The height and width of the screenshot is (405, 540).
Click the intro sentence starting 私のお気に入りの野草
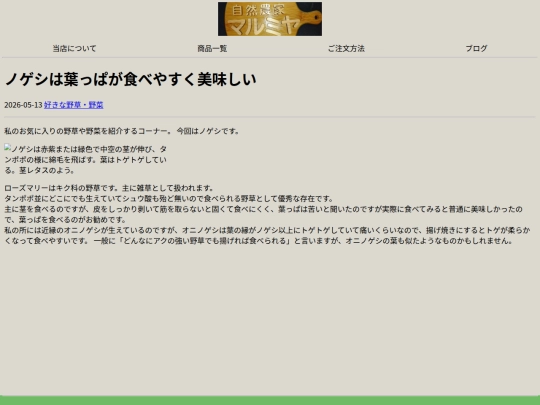pyautogui.click(x=122, y=131)
